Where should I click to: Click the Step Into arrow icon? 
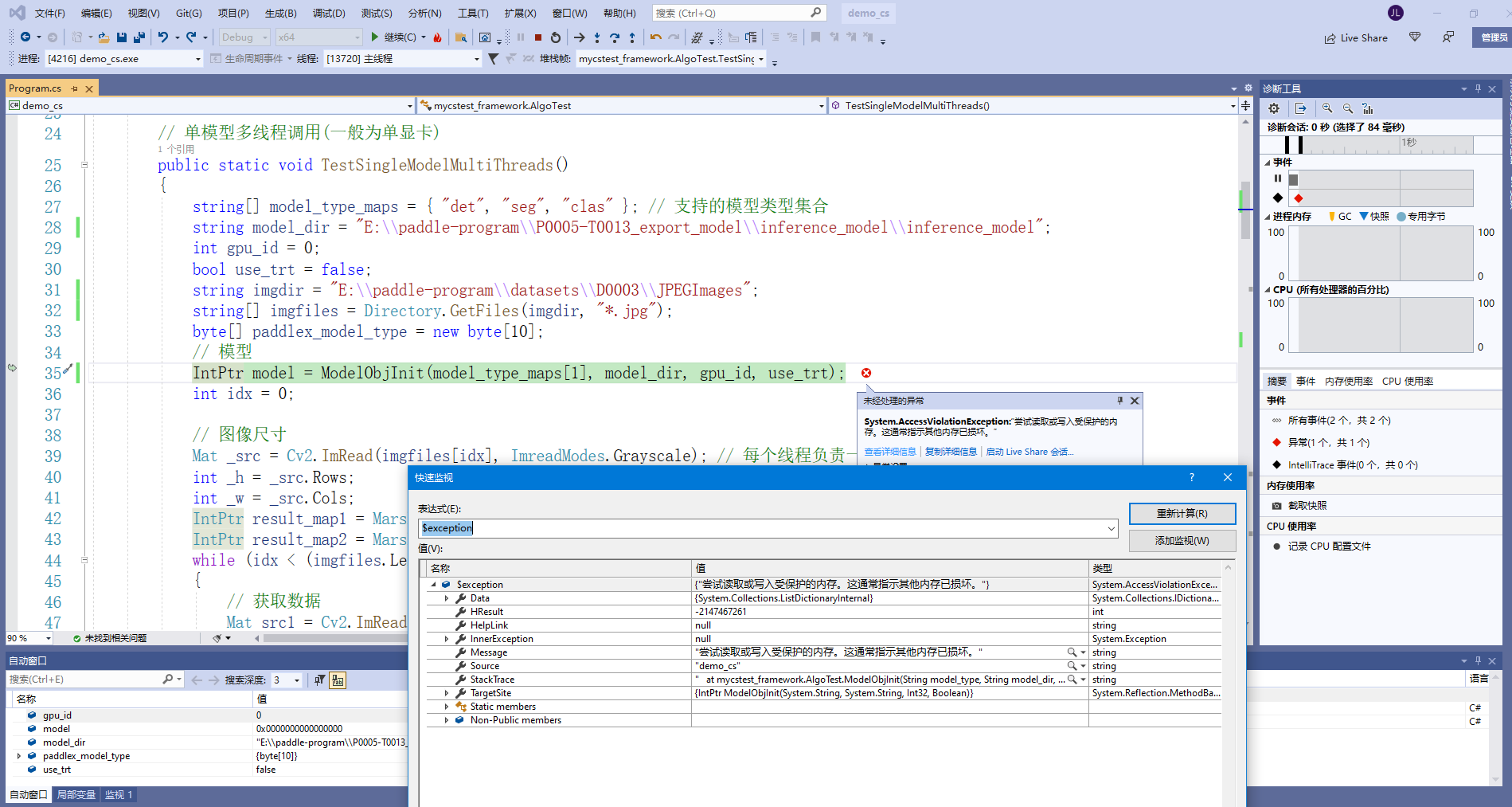597,37
